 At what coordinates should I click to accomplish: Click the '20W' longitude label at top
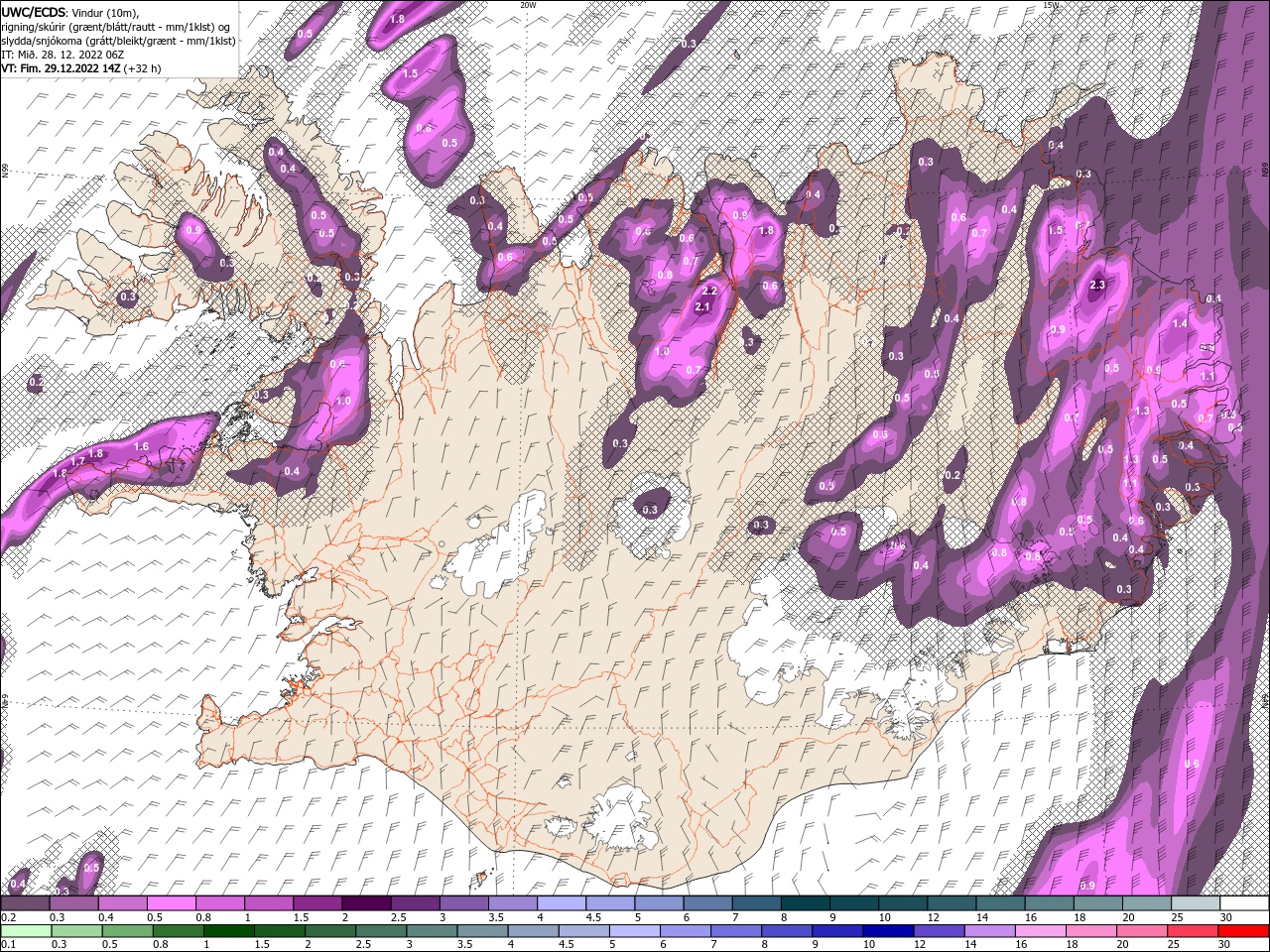pos(528,5)
